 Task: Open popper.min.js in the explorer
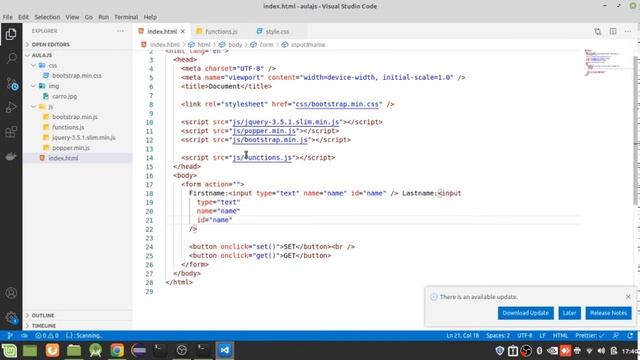tap(71, 148)
